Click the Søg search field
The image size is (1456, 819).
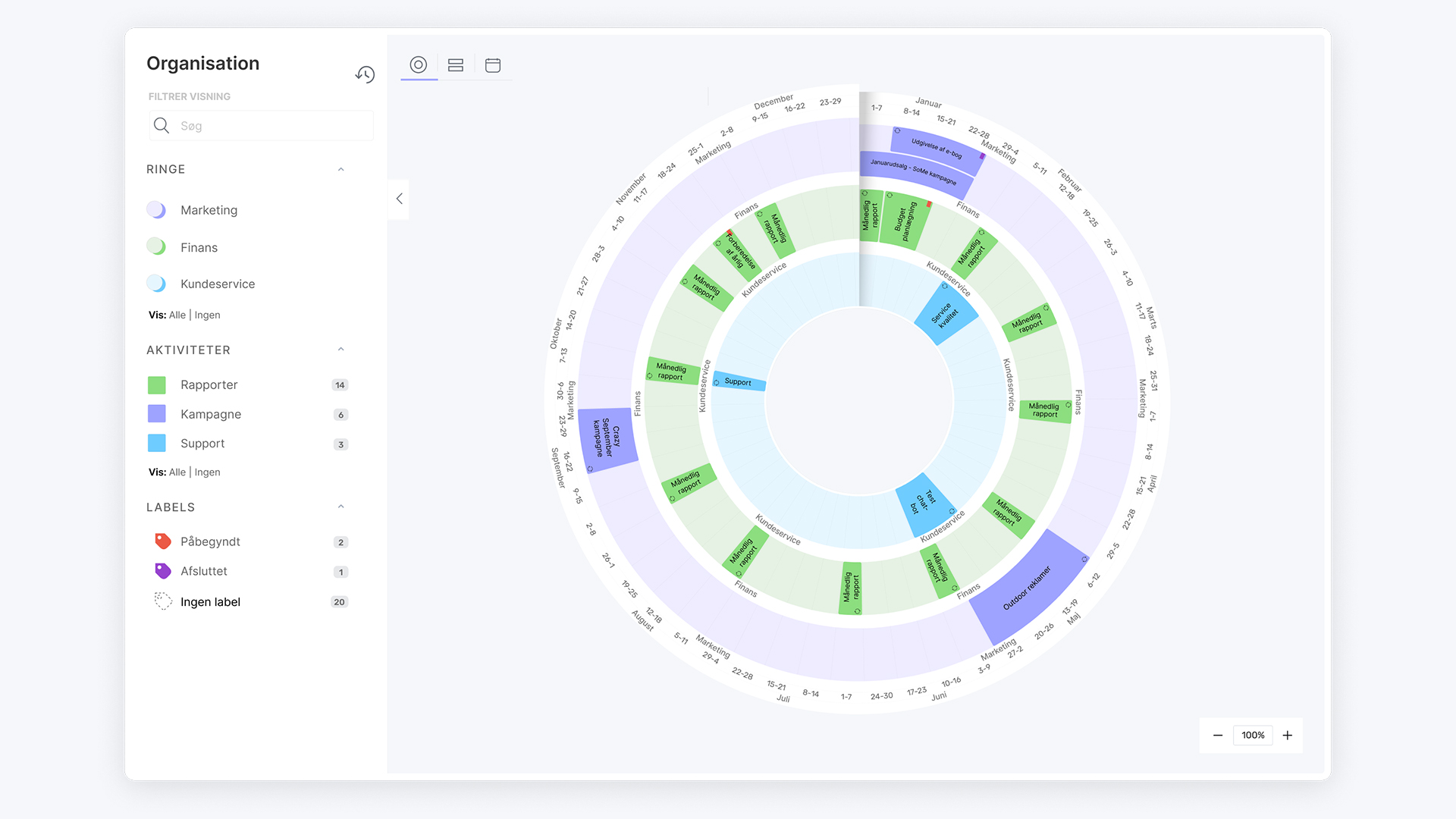click(261, 126)
